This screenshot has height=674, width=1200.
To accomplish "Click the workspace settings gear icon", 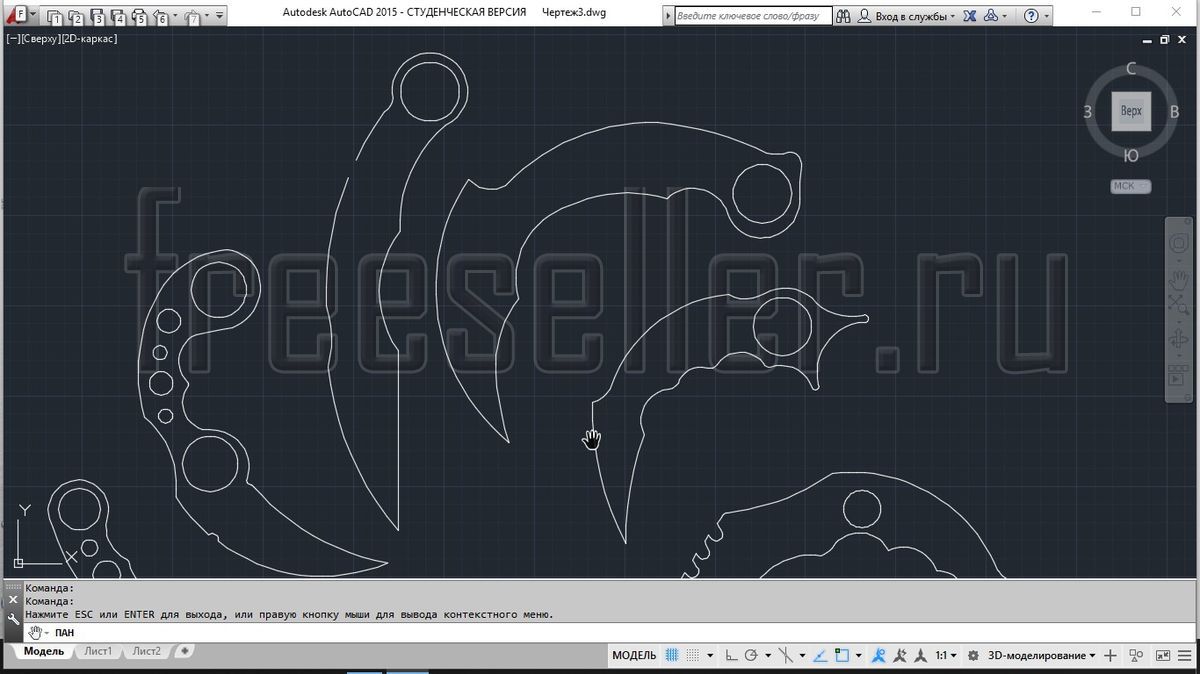I will 970,656.
